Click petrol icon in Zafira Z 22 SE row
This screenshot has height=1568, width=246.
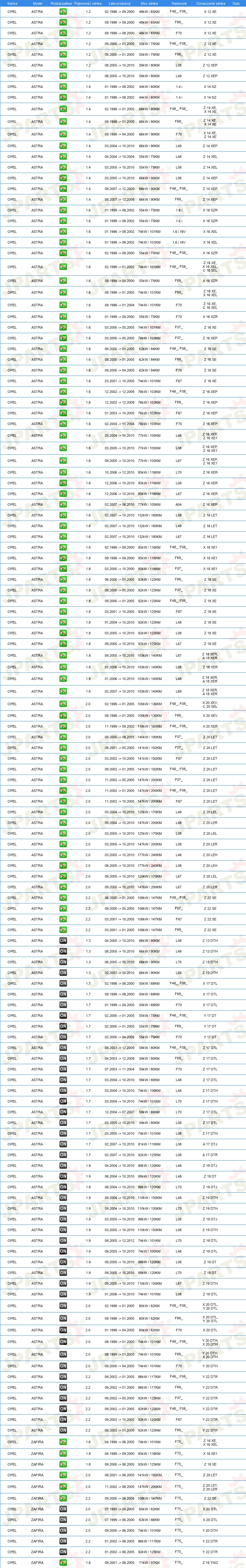pos(63,1498)
